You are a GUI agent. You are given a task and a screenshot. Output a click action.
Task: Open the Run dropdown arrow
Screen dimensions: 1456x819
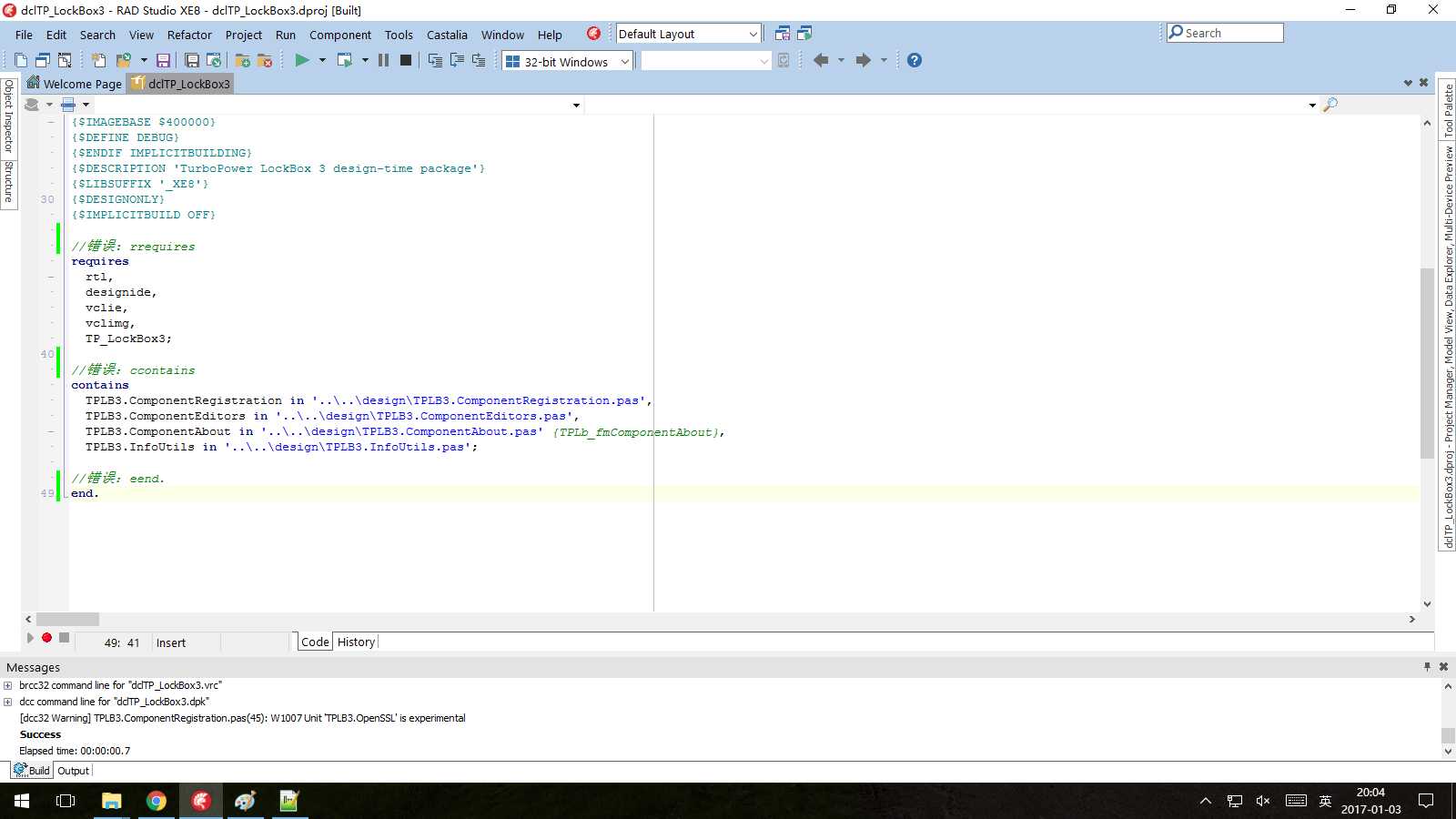[322, 60]
